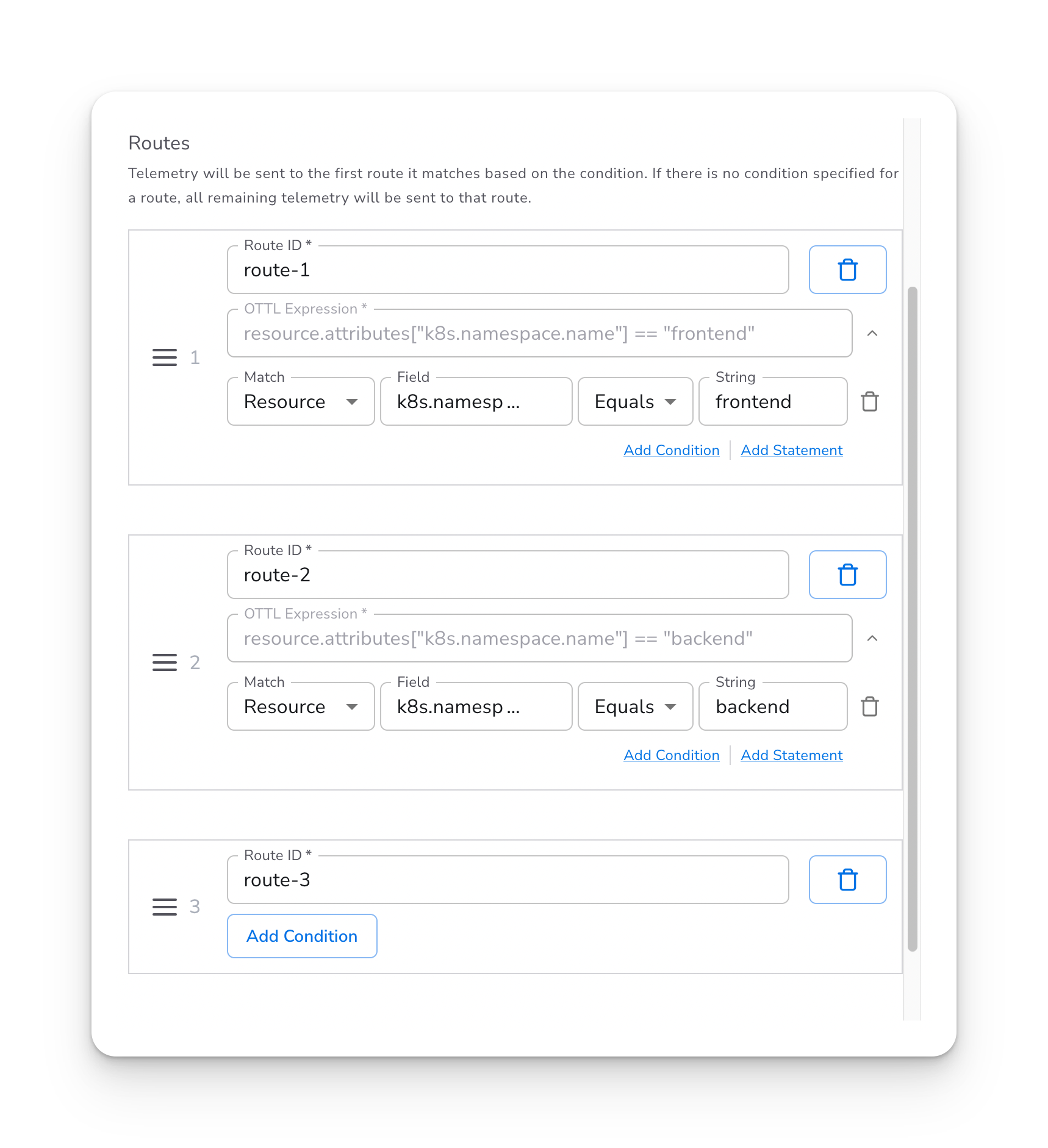Delete route-1 using its blue trash button
The image size is (1048, 1148).
(847, 270)
